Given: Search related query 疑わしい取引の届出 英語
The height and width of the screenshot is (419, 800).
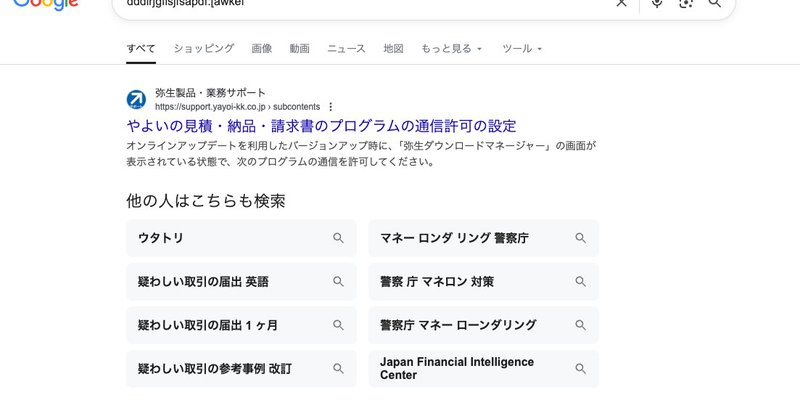Looking at the screenshot, I should [241, 281].
